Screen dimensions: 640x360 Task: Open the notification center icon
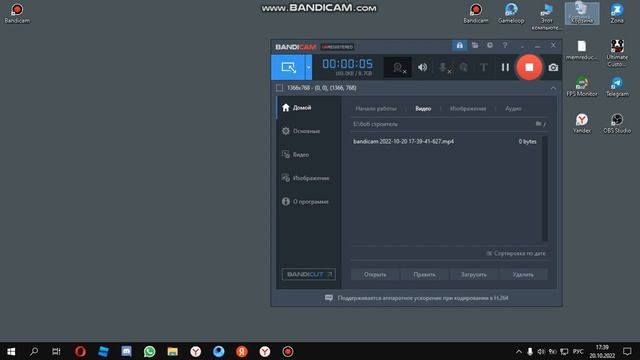[x=627, y=351]
